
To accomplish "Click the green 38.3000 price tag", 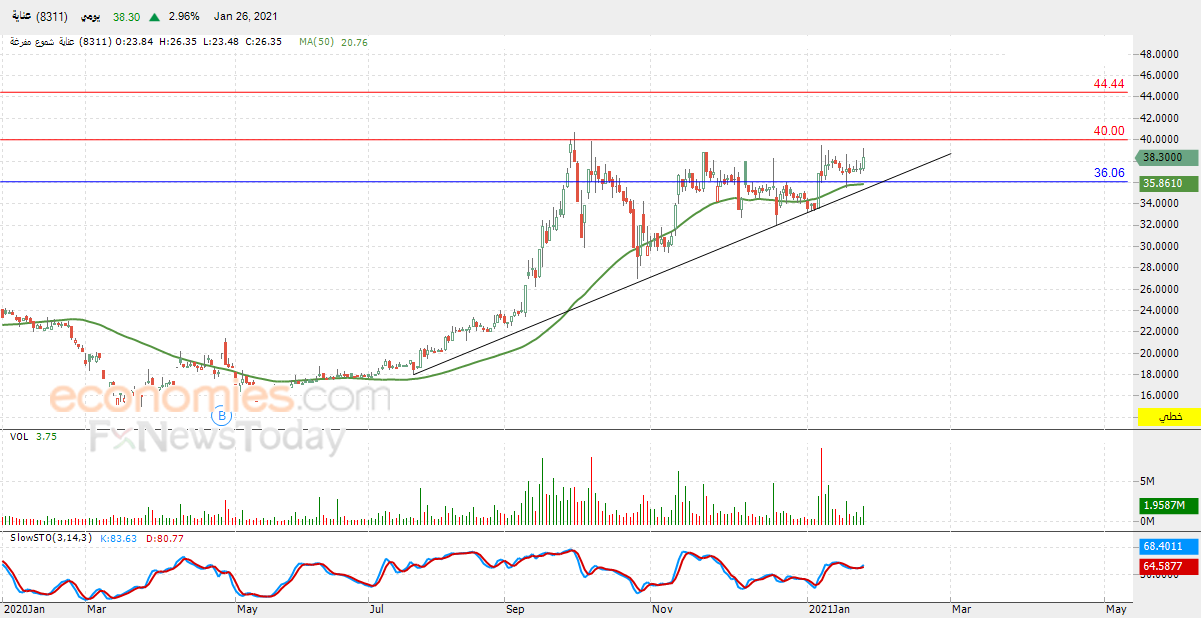I will 1167,157.
